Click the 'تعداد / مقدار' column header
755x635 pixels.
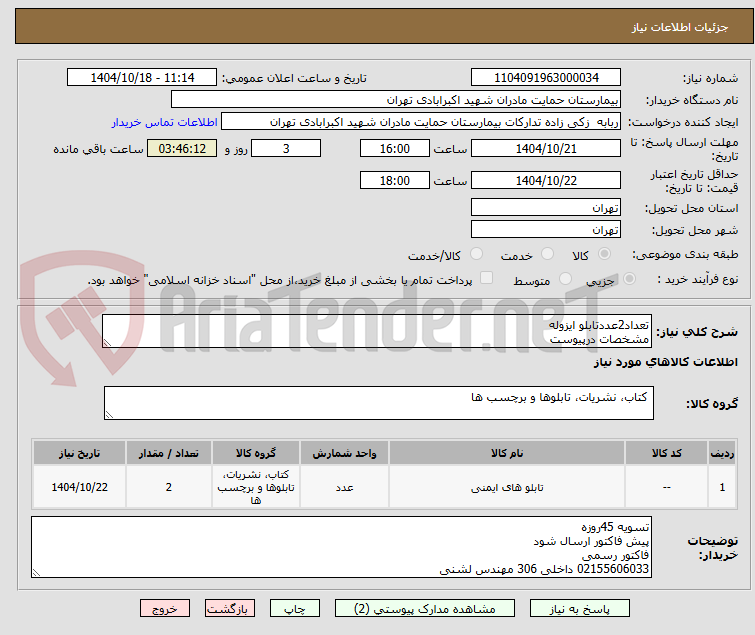click(x=169, y=453)
